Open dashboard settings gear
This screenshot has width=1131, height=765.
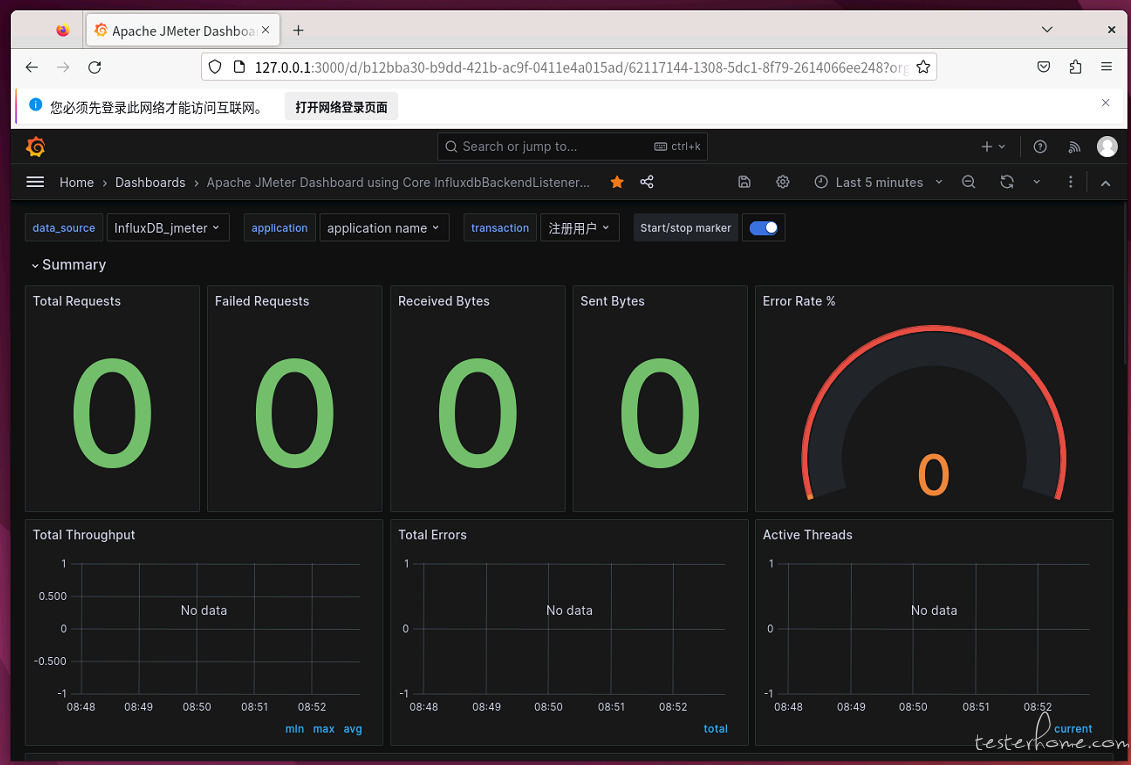(783, 182)
